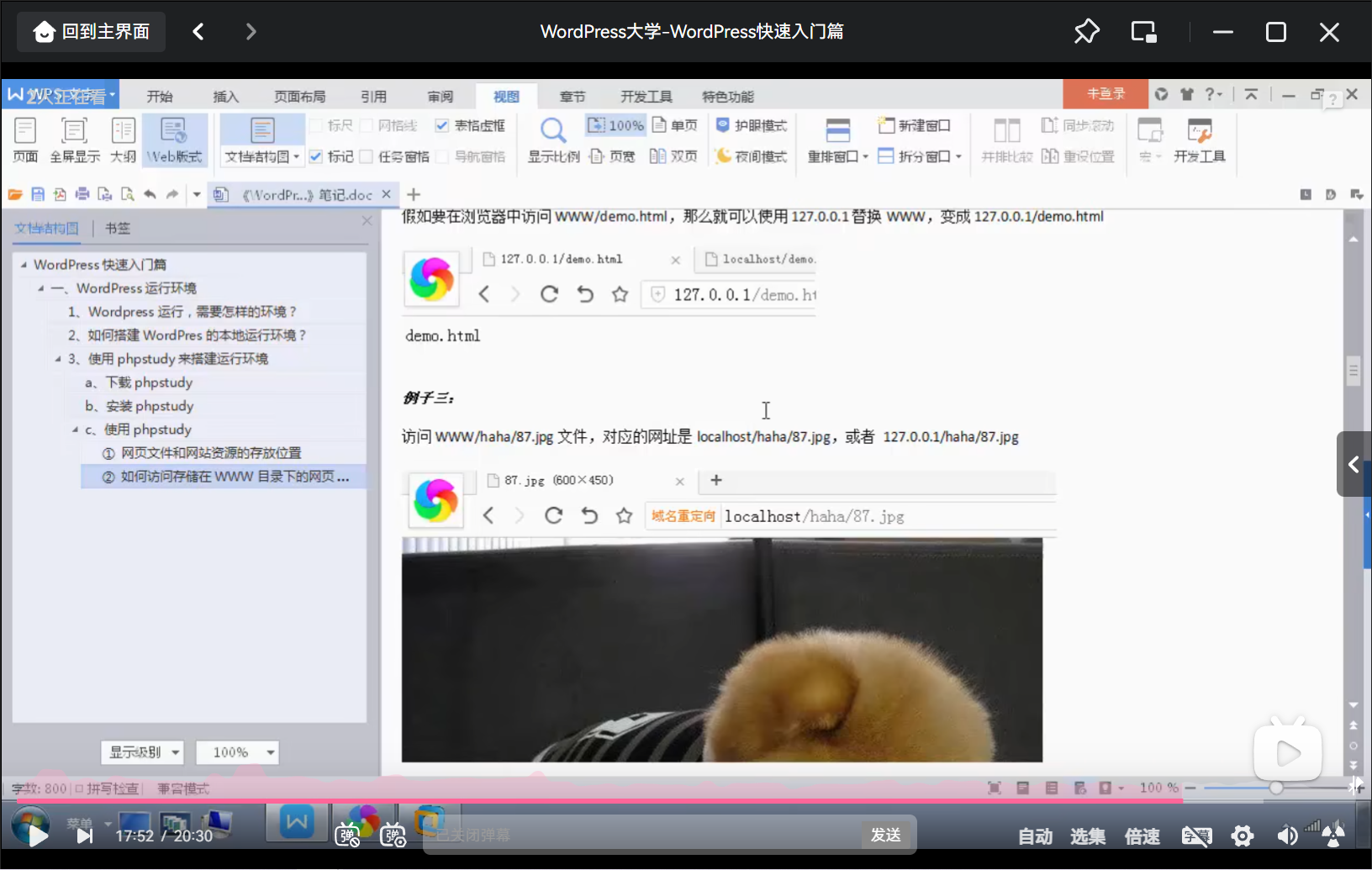Fit to page width (页宽)

612,156
